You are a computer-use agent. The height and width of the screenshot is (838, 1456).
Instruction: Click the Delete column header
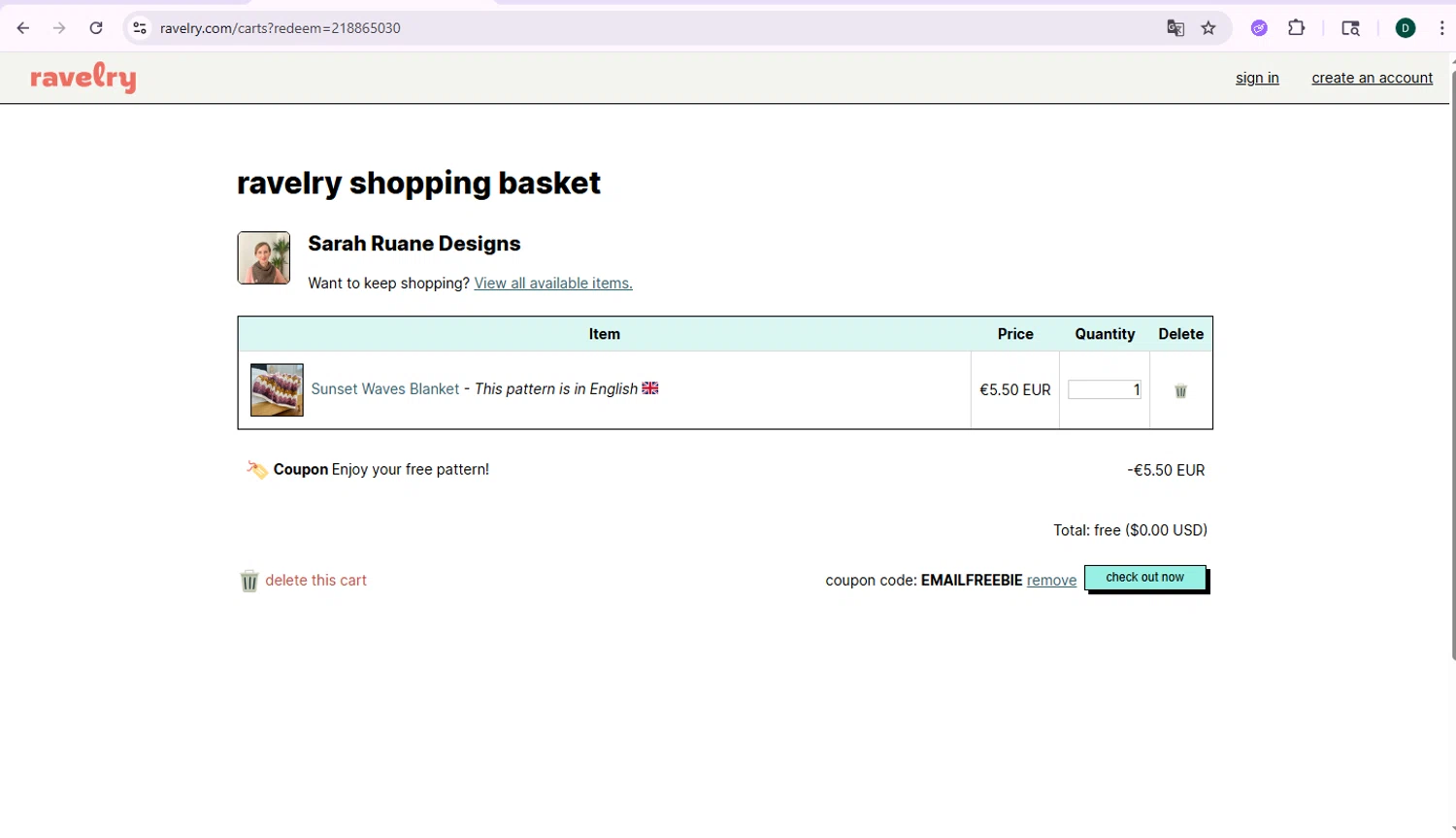tap(1180, 334)
